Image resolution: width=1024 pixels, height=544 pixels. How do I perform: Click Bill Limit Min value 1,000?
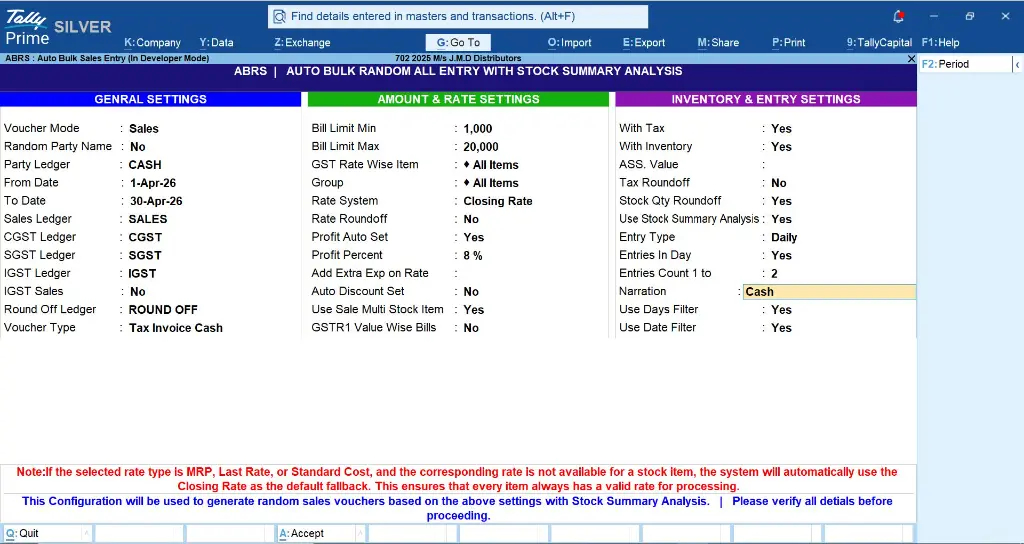pos(478,129)
